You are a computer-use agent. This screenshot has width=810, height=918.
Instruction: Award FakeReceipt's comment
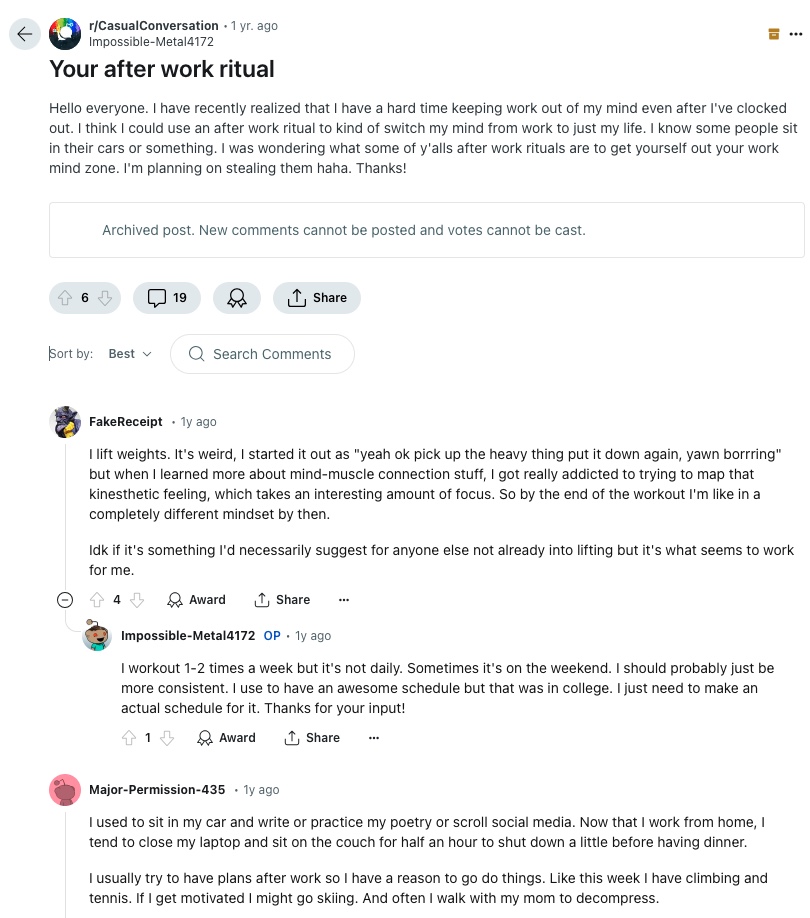pos(196,600)
